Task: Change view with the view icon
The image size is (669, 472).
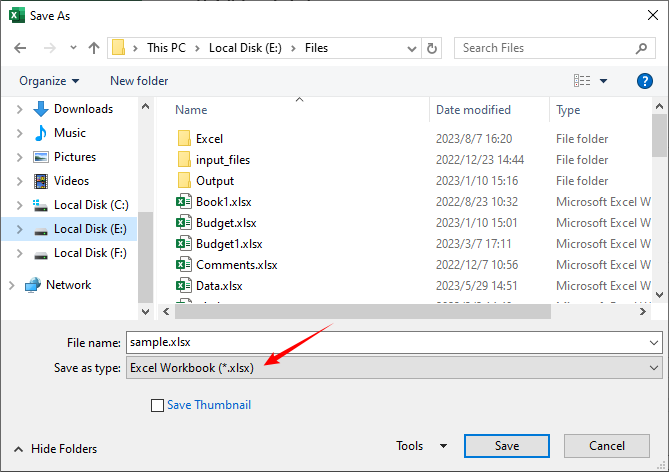Action: click(582, 81)
